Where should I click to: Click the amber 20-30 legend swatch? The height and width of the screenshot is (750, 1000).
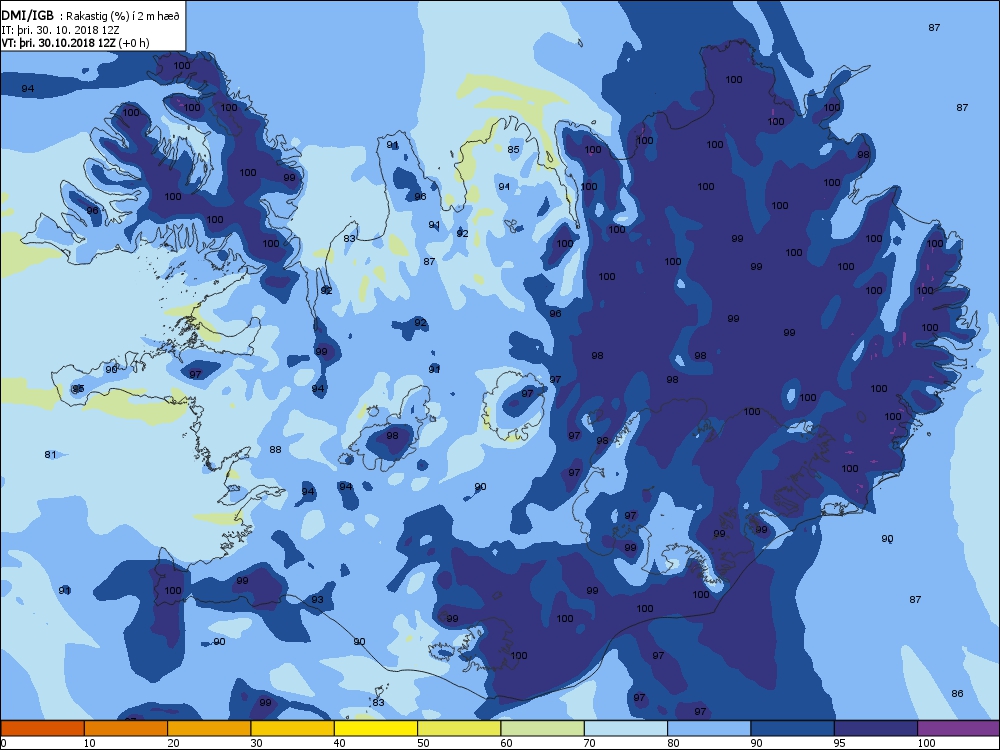tap(209, 728)
